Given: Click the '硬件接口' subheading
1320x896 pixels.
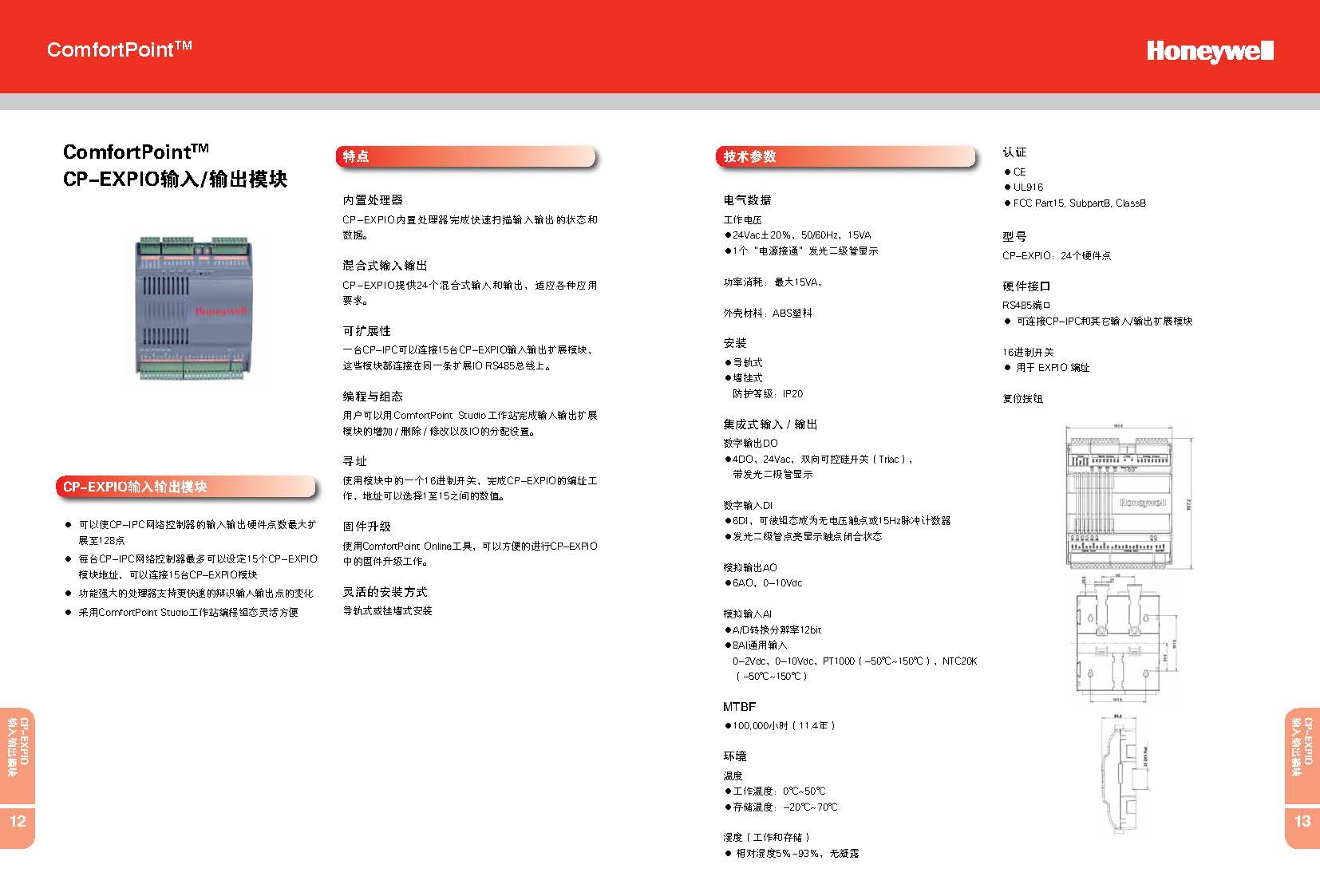Looking at the screenshot, I should point(1026,286).
